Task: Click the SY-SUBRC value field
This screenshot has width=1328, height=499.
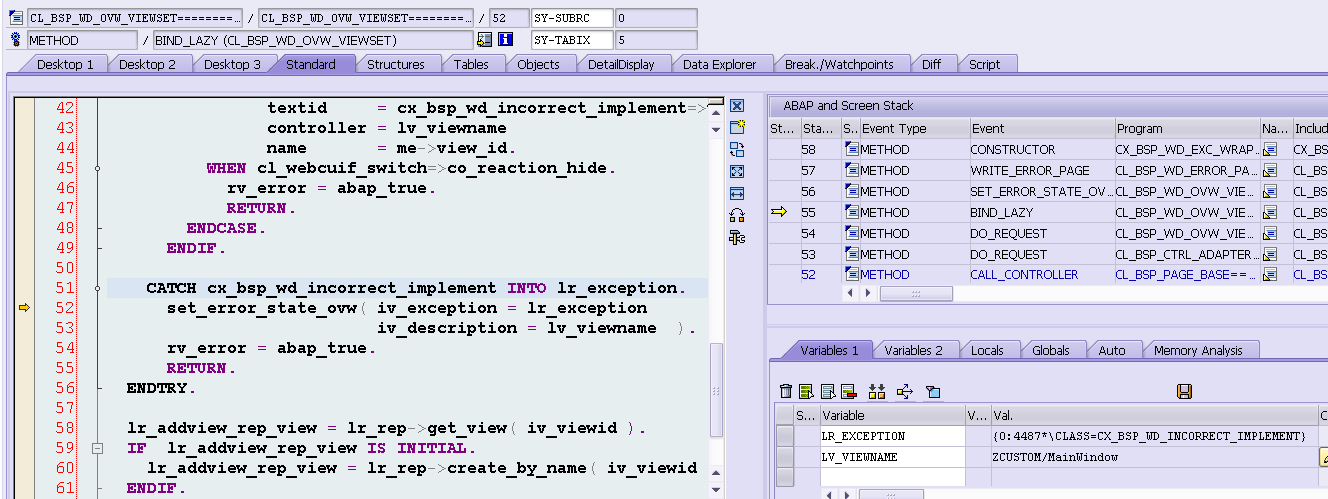Action: [x=655, y=18]
